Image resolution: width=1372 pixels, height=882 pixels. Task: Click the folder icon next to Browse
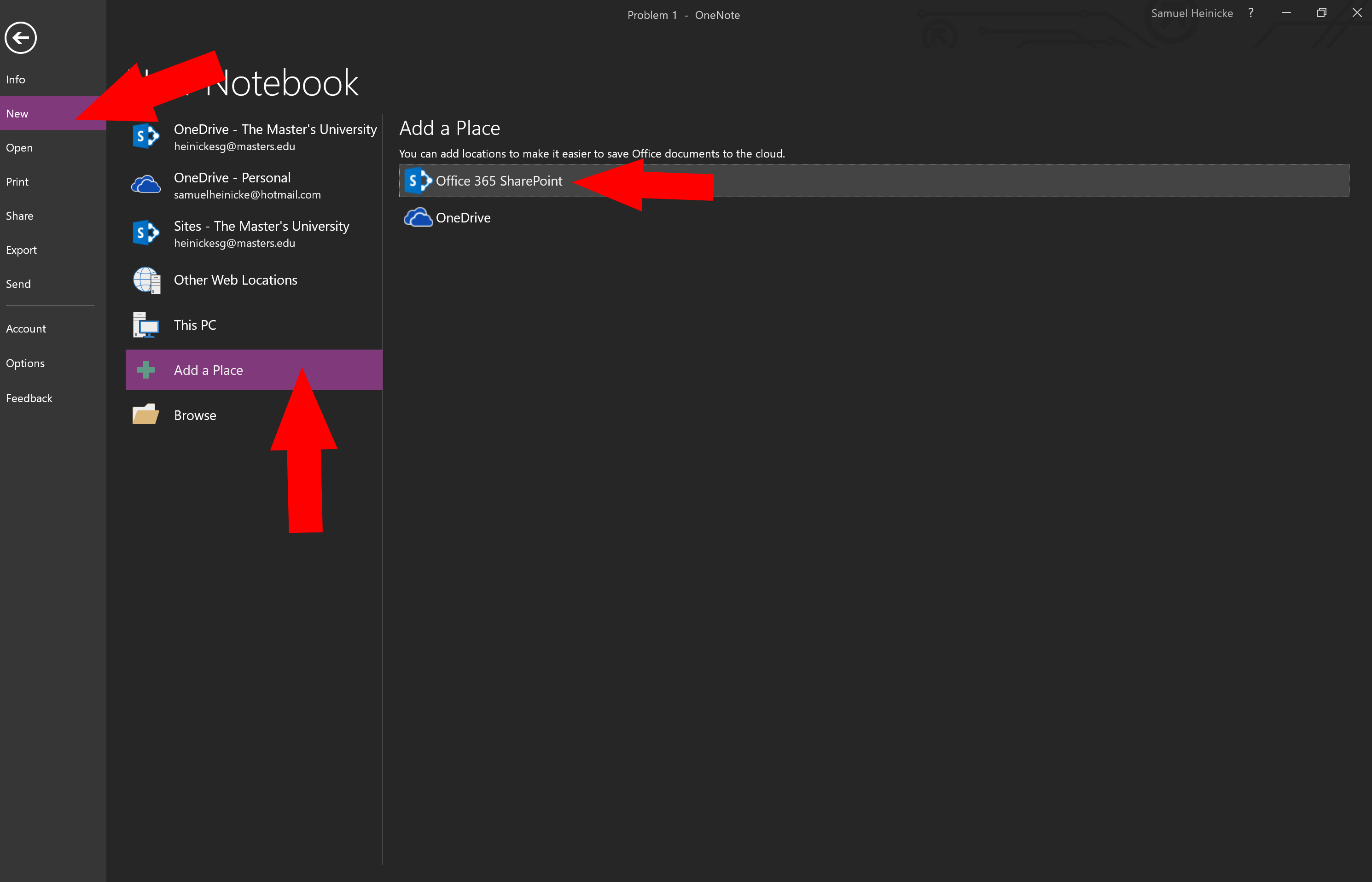(145, 414)
